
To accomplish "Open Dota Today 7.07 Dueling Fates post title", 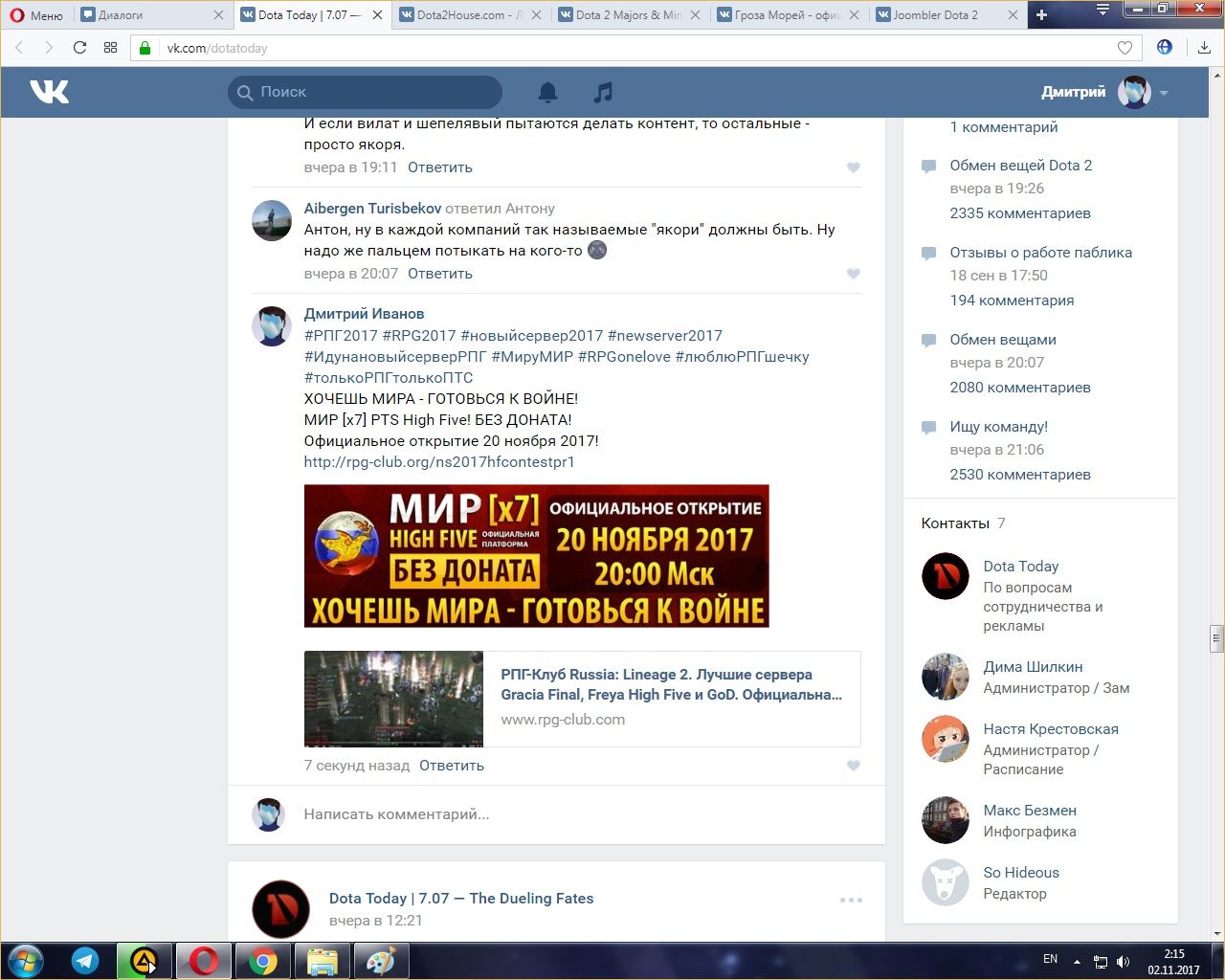I will [461, 899].
